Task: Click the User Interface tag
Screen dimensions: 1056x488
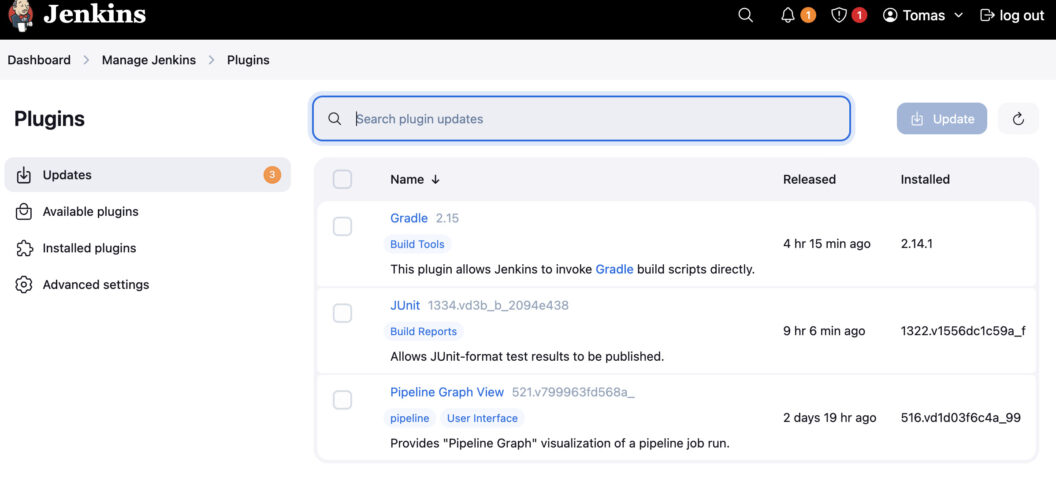Action: click(x=482, y=418)
